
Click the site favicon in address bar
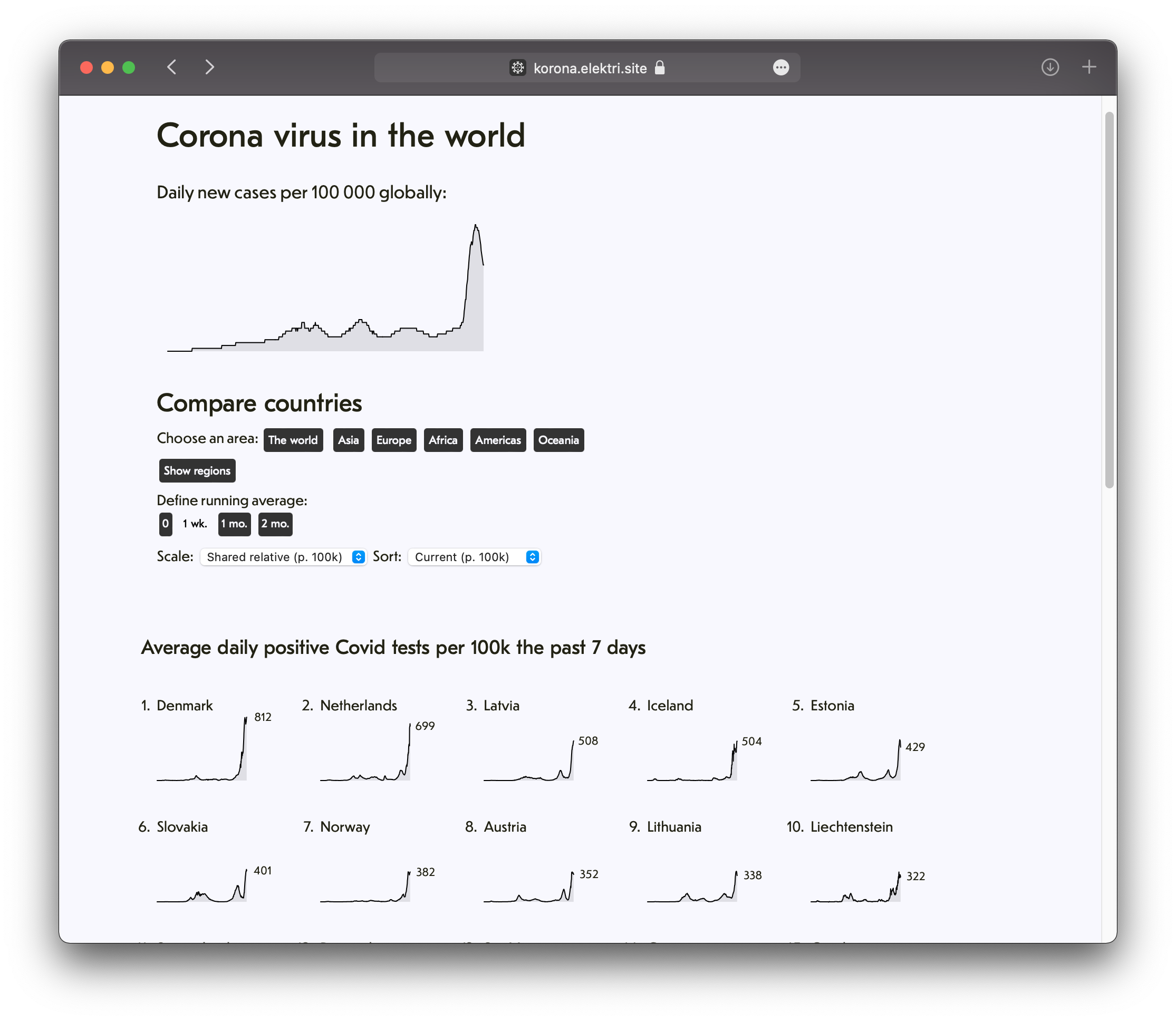517,68
